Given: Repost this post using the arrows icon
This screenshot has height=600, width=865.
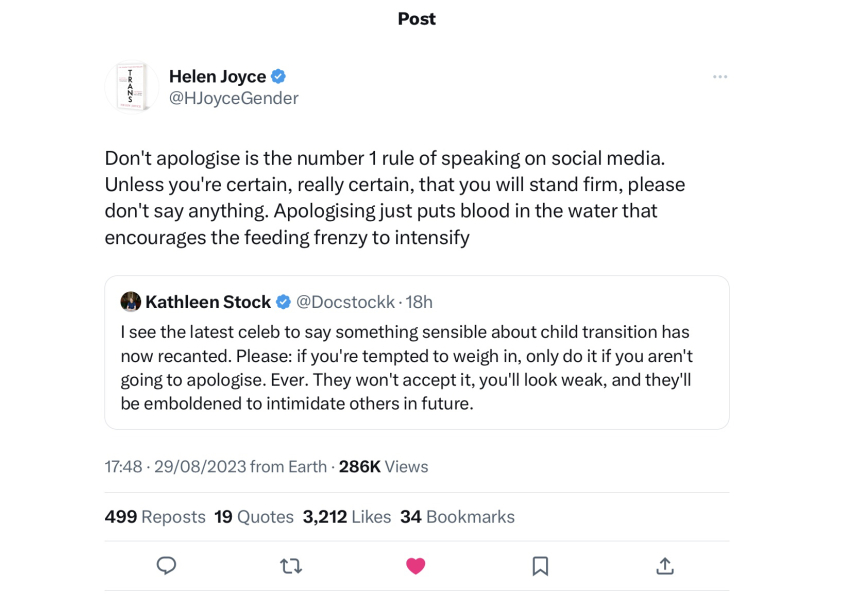Looking at the screenshot, I should pos(291,566).
